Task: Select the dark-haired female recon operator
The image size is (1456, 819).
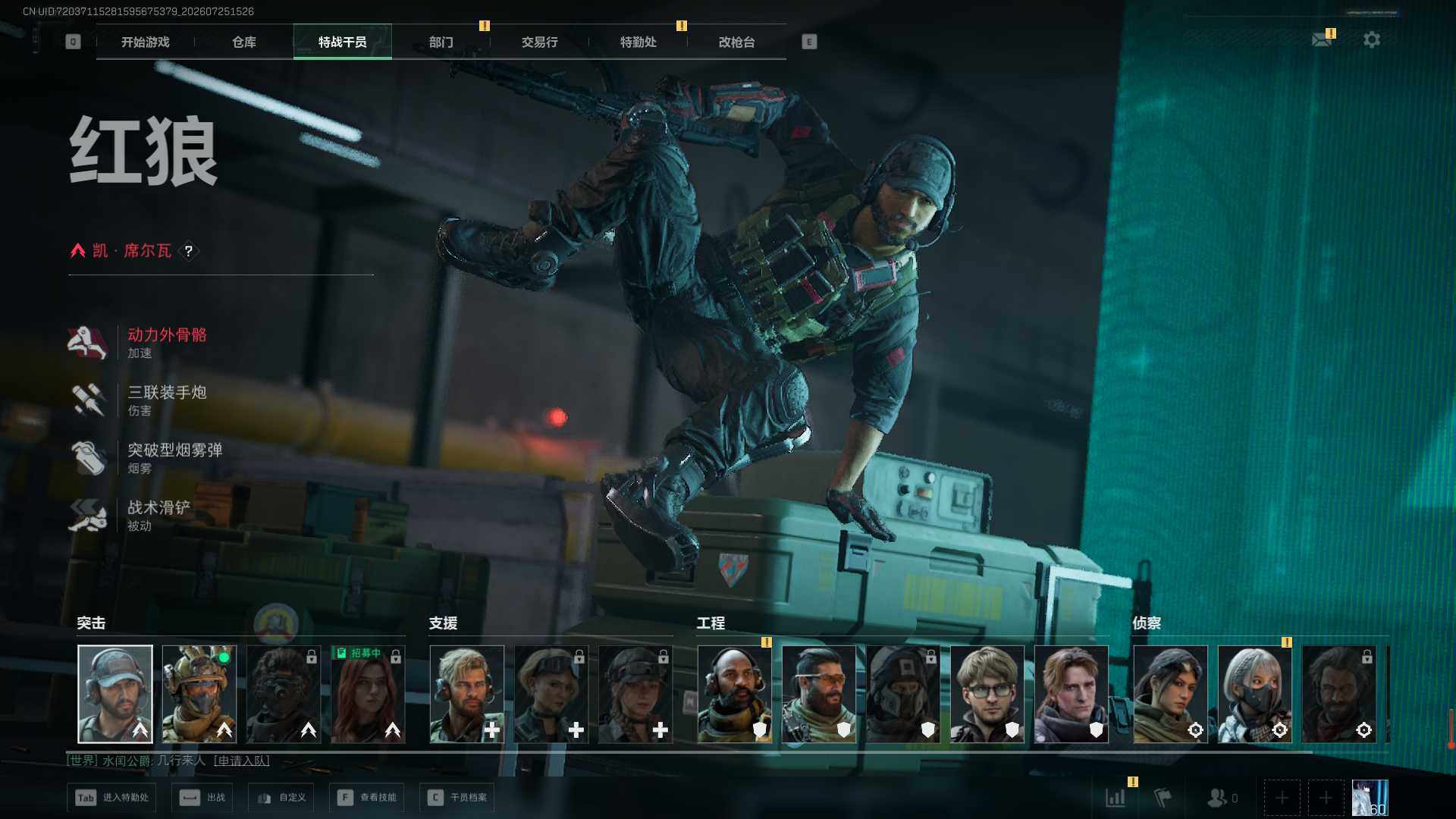Action: (1170, 694)
